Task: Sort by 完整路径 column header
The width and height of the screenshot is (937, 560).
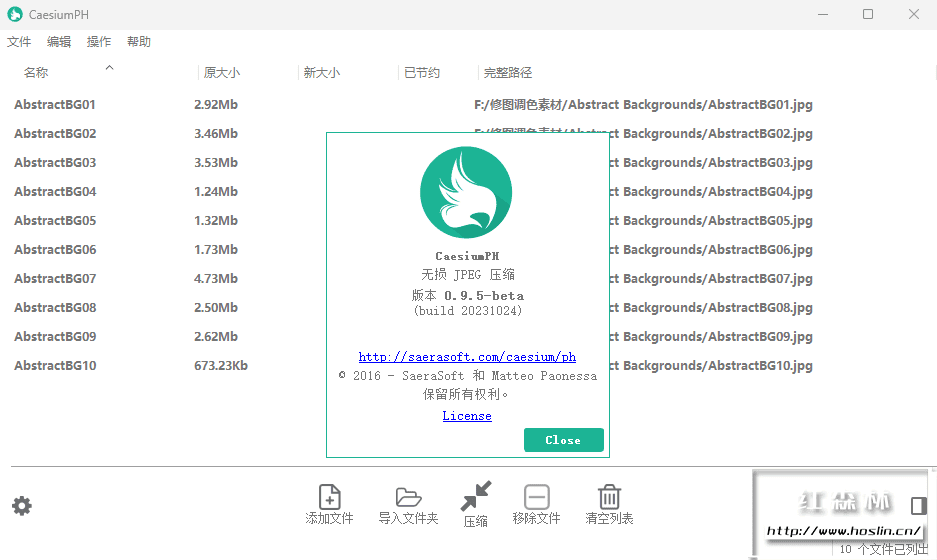Action: [508, 73]
